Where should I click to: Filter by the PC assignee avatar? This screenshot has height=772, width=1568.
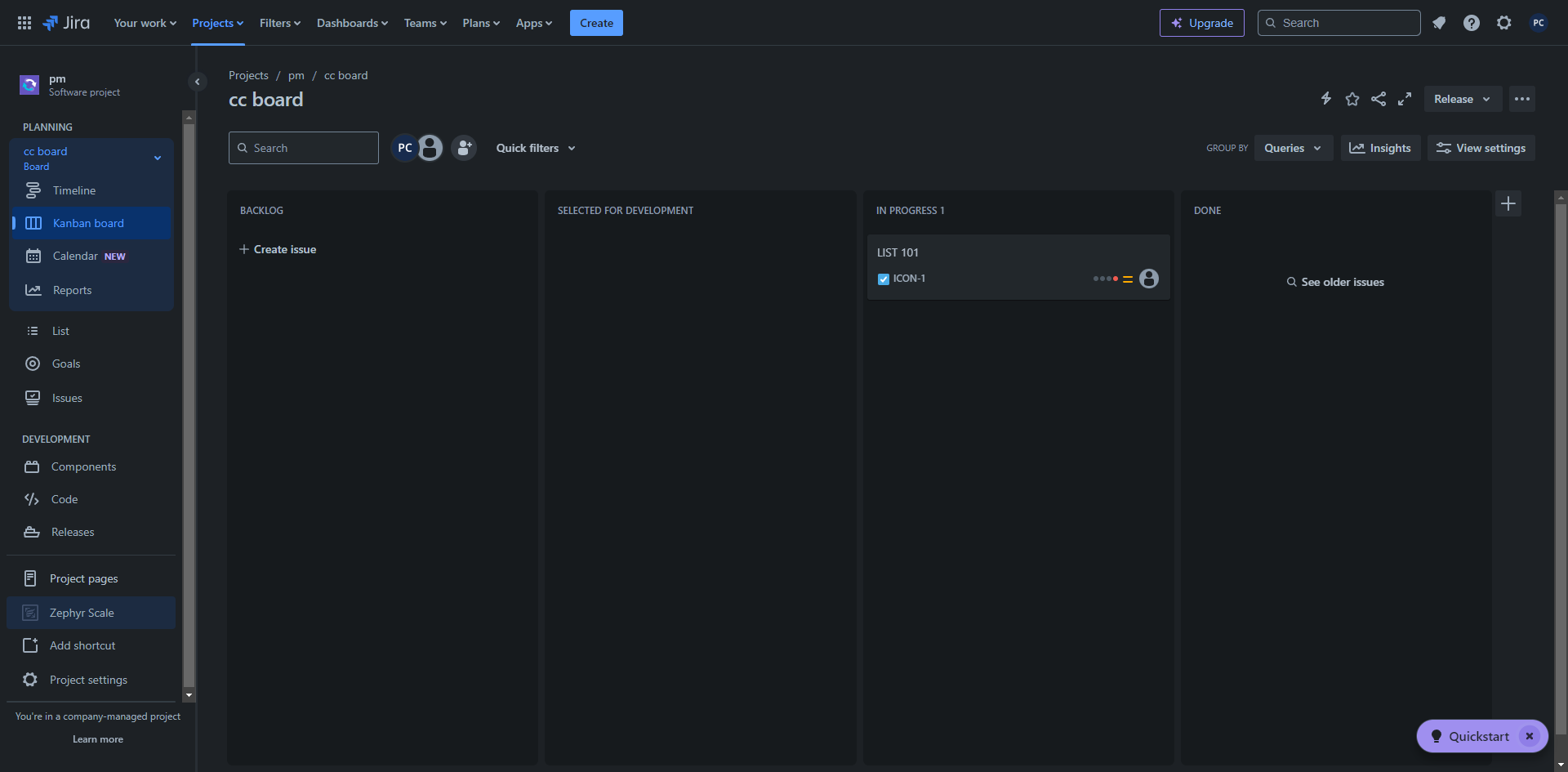[404, 148]
